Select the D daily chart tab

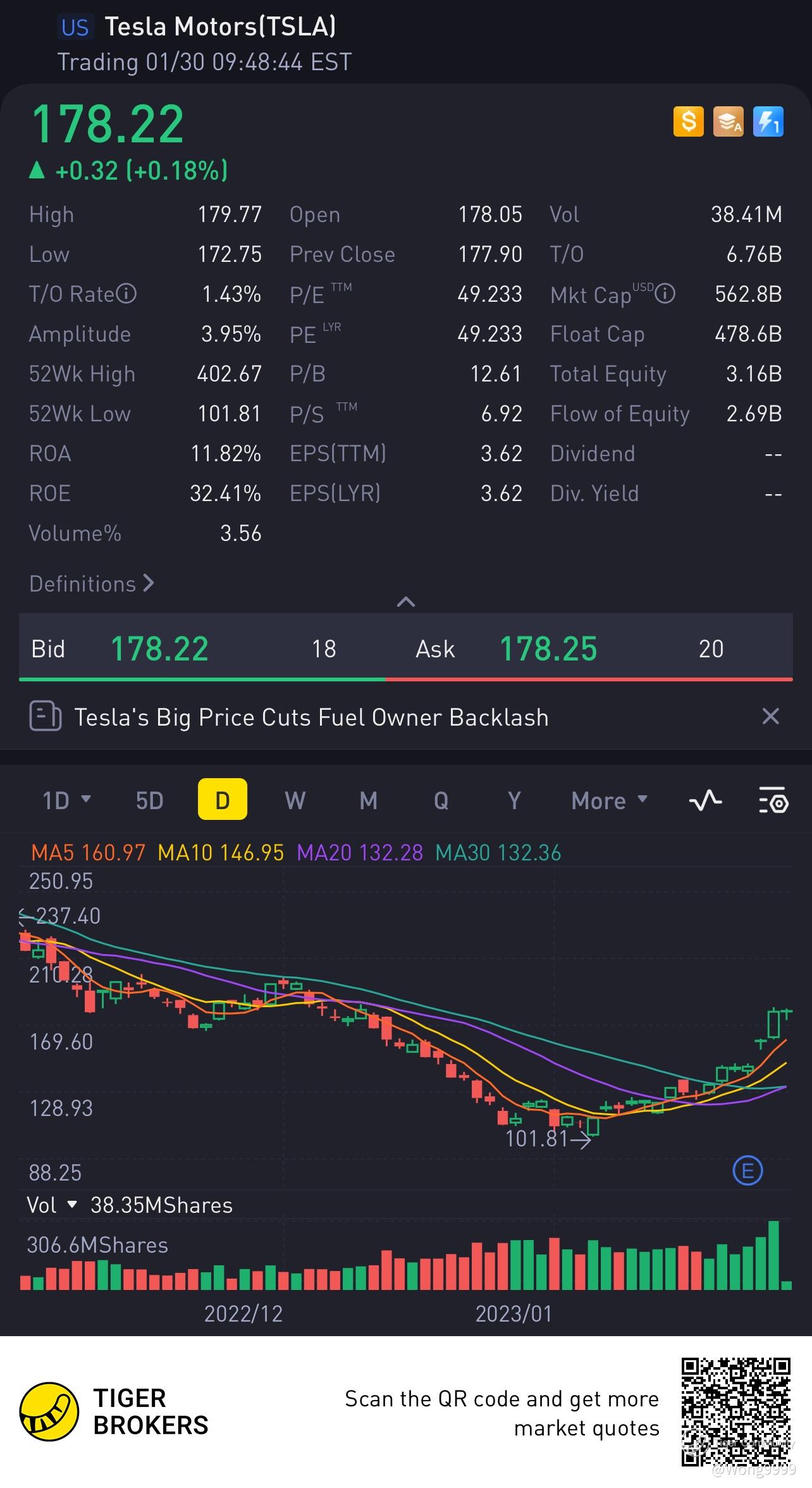pyautogui.click(x=223, y=799)
